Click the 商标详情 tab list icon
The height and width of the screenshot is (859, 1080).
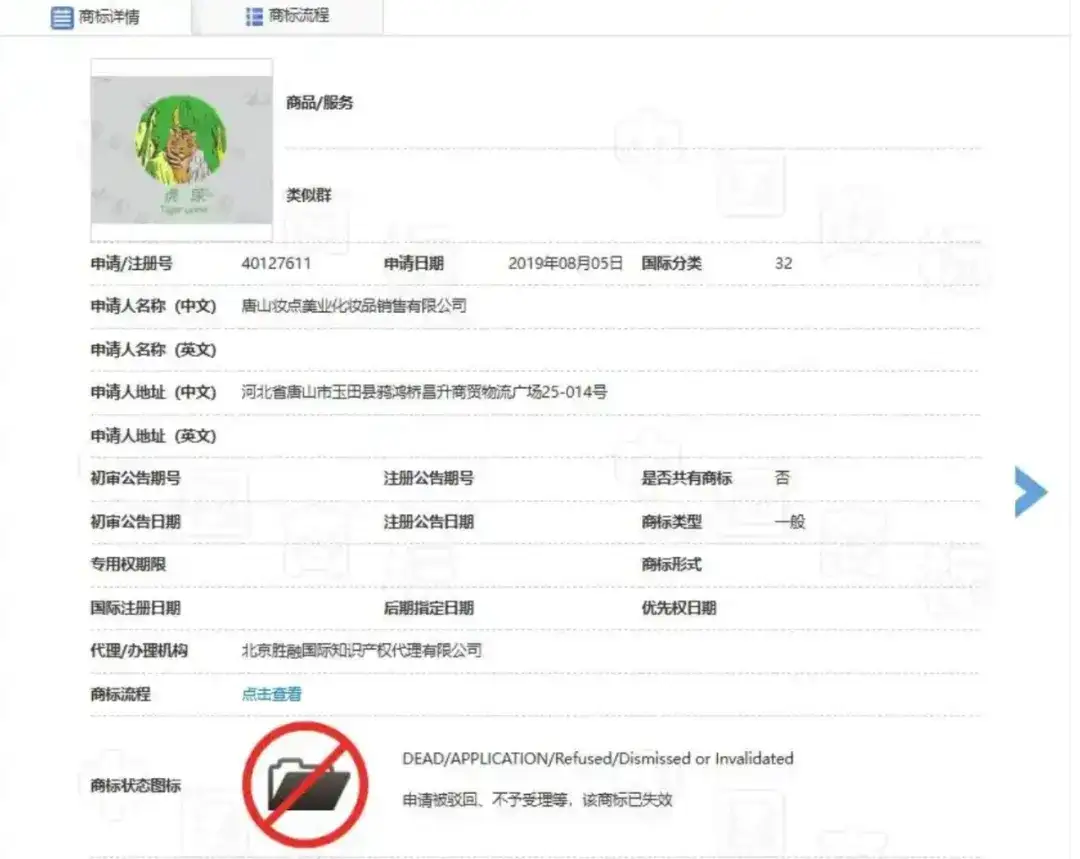pyautogui.click(x=61, y=17)
